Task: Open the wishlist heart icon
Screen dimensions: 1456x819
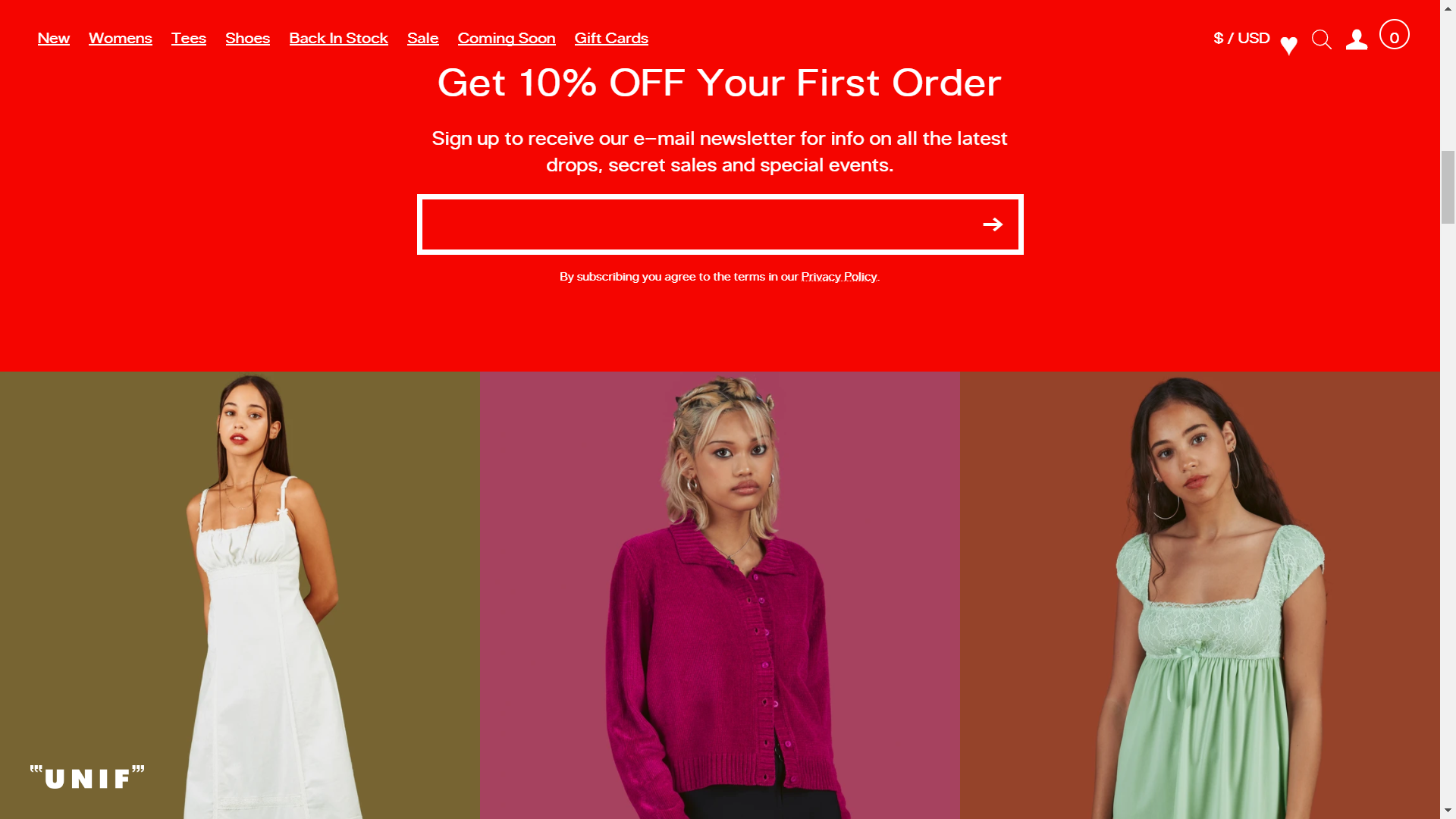Action: tap(1288, 45)
